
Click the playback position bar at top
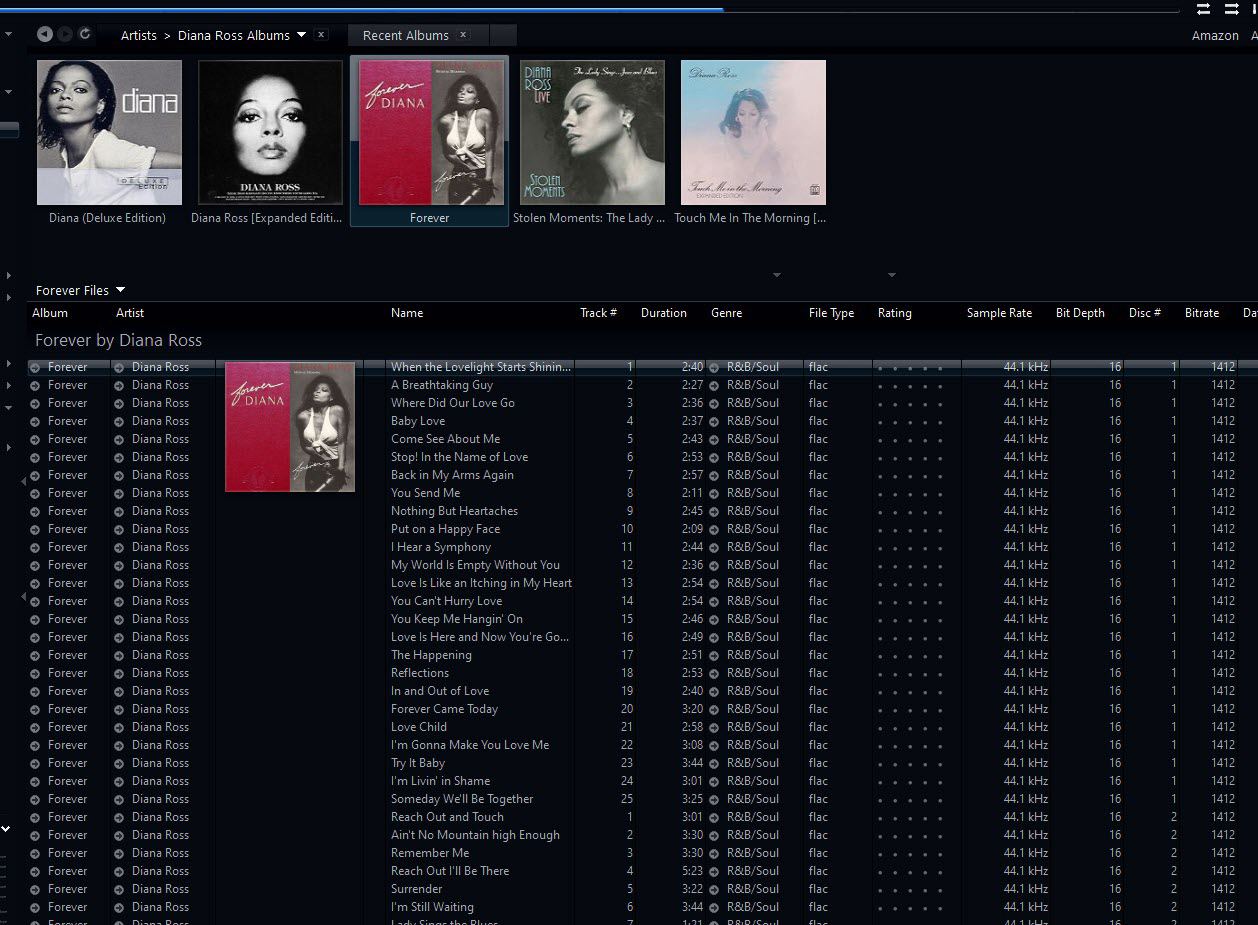pyautogui.click(x=590, y=10)
